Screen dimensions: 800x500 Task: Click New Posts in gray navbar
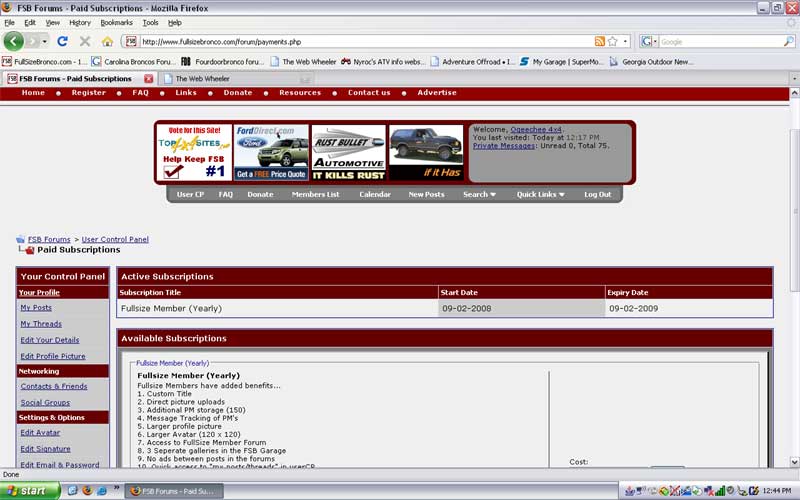coord(427,194)
